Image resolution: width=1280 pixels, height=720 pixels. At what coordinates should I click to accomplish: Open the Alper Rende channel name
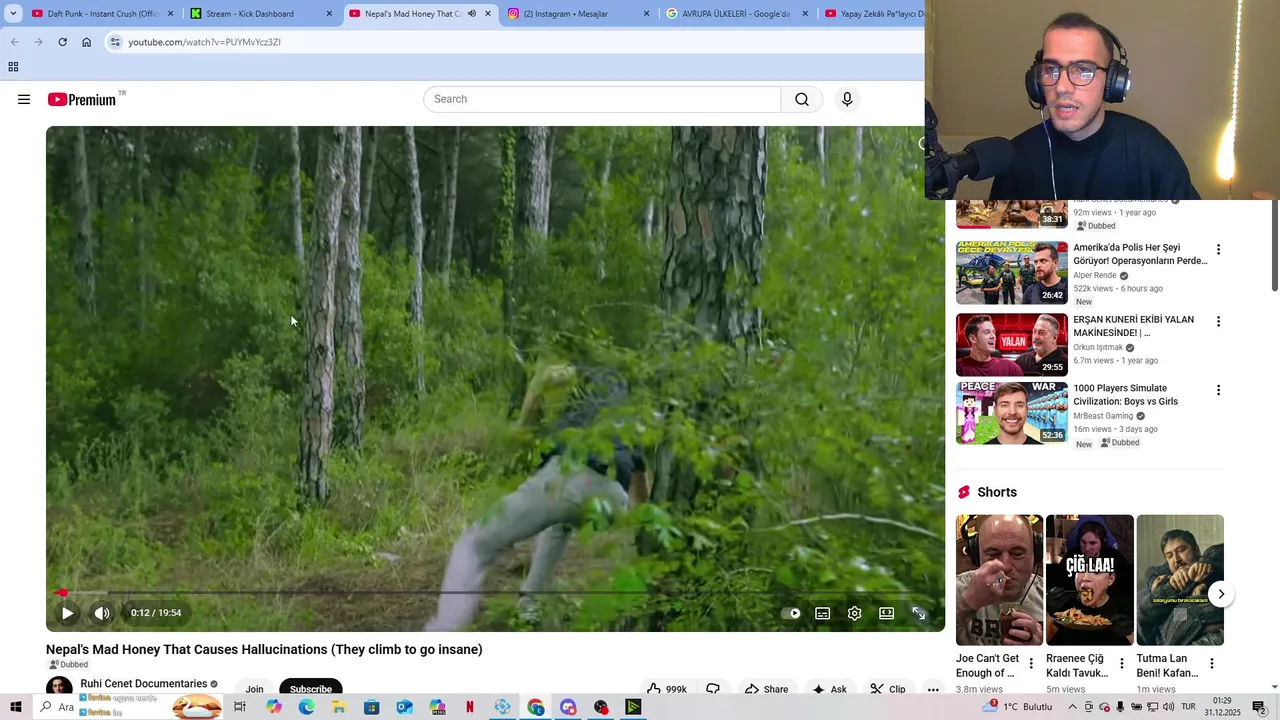click(1095, 275)
